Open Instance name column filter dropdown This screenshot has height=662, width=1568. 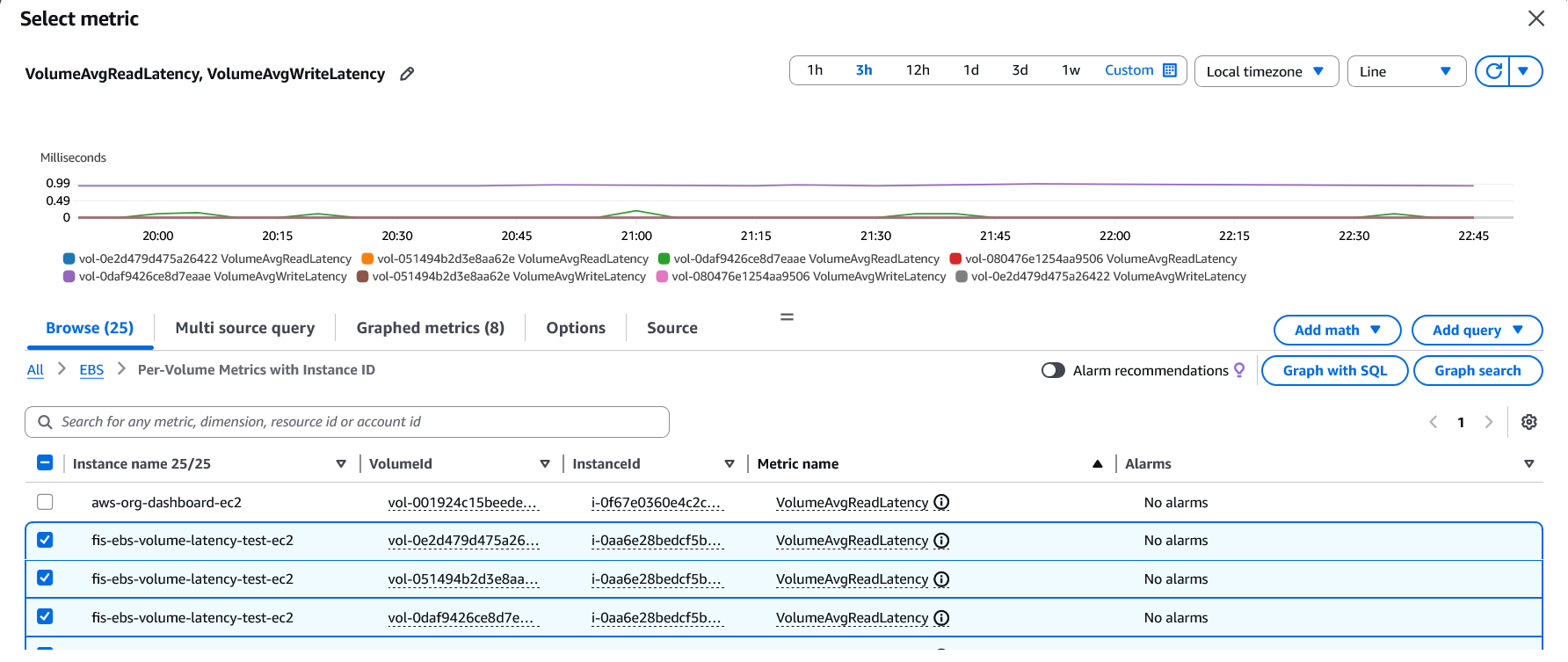click(x=341, y=464)
